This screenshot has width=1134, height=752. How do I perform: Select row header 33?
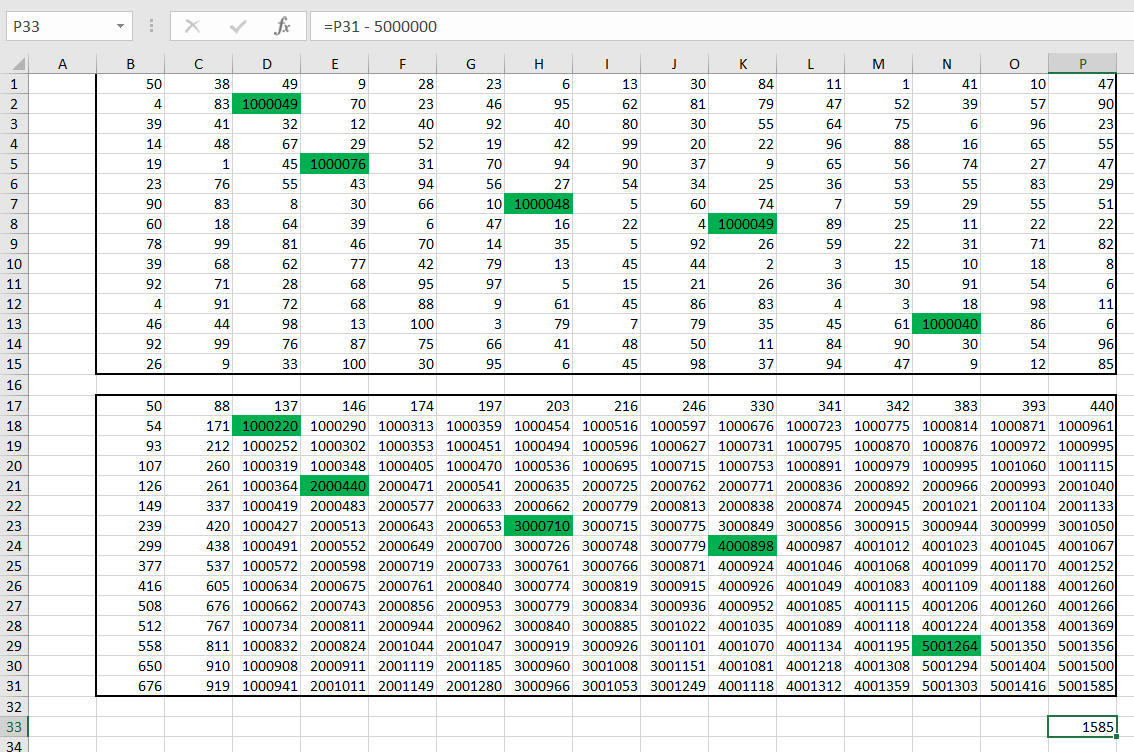click(x=13, y=727)
